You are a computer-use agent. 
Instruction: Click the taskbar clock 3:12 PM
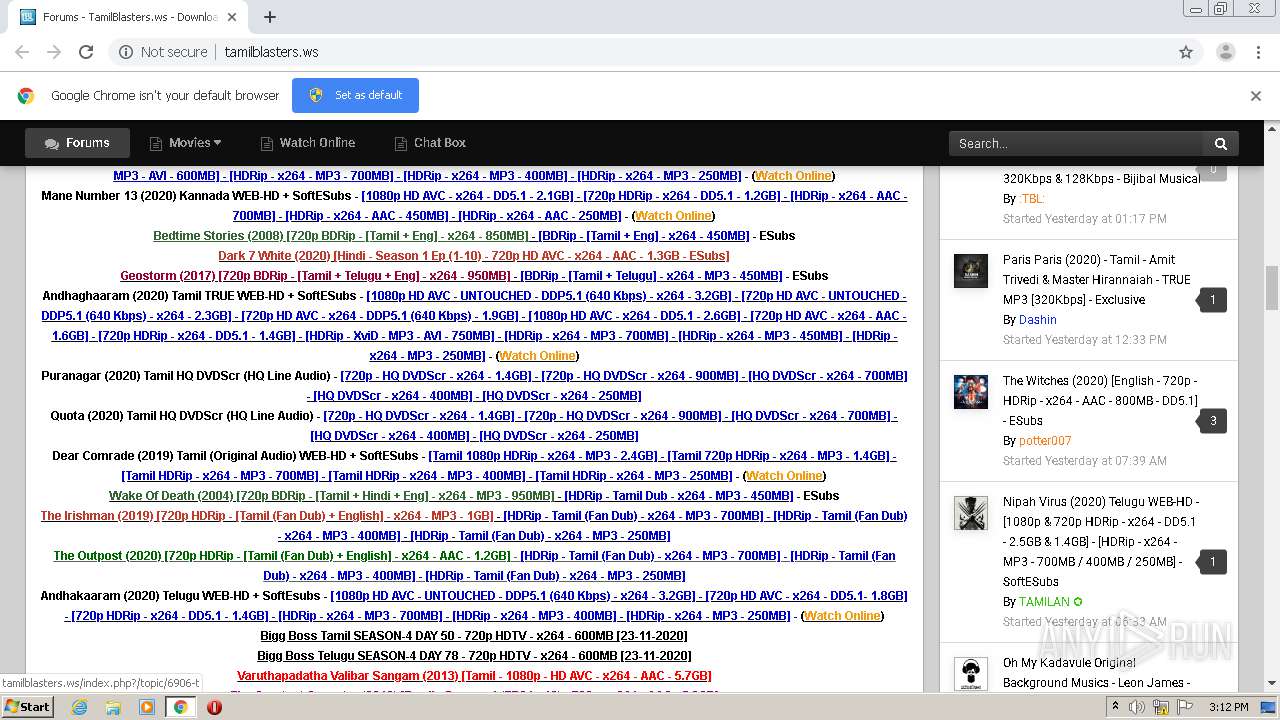[1229, 707]
